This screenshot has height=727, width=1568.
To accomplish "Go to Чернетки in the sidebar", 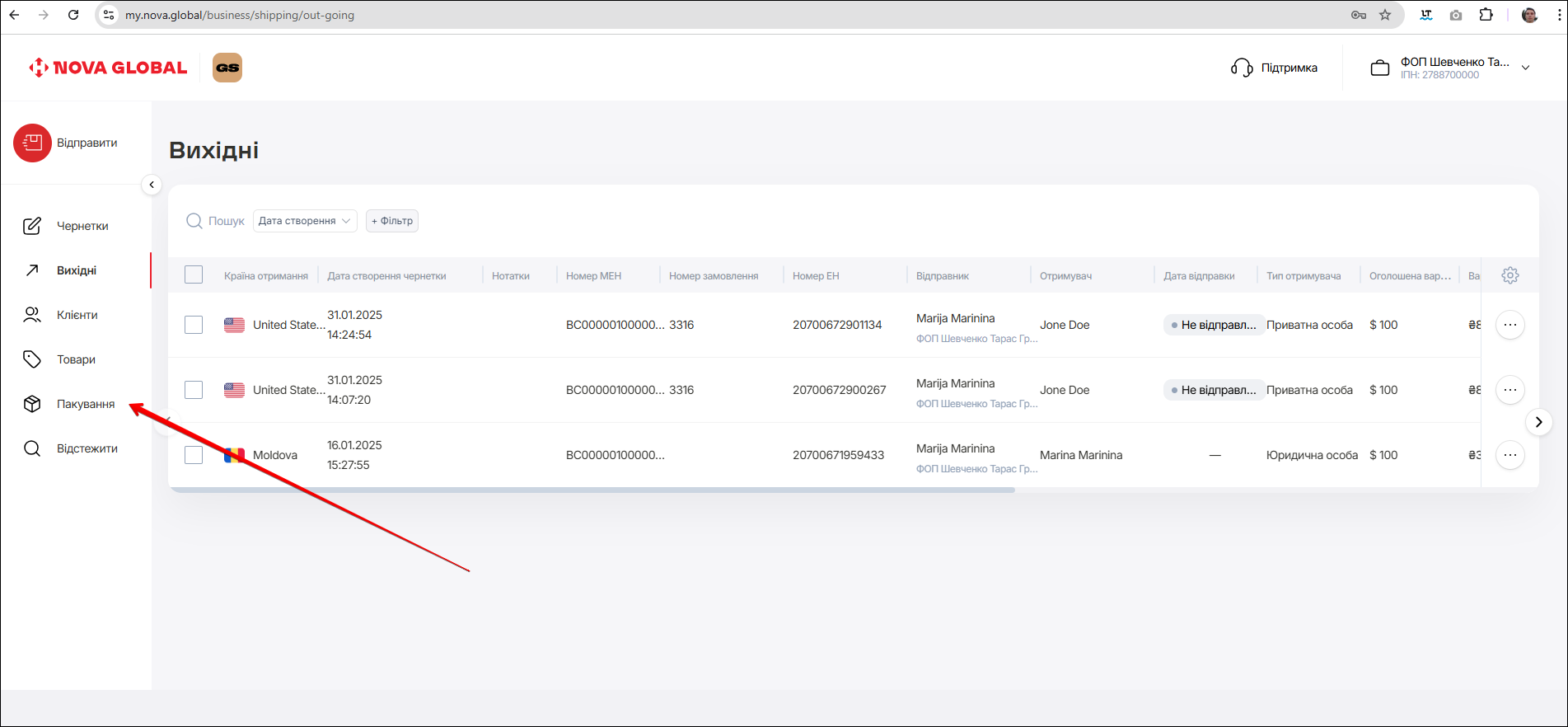I will [x=82, y=226].
